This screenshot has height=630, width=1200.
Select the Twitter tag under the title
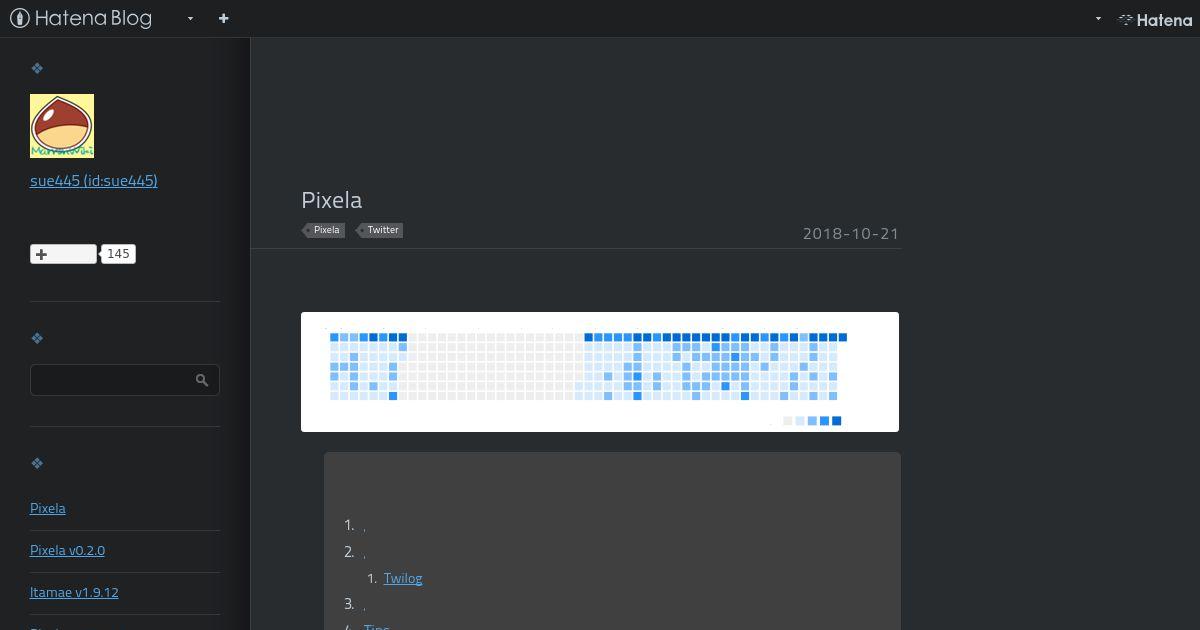point(382,230)
